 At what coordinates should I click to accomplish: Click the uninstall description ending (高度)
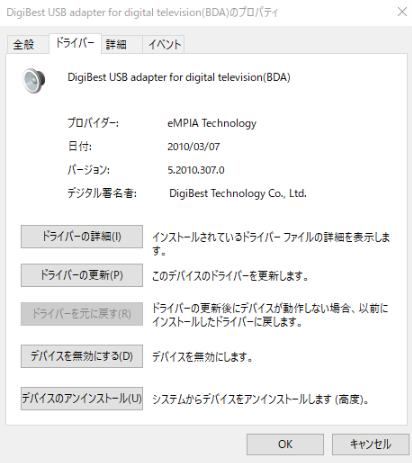pos(260,399)
